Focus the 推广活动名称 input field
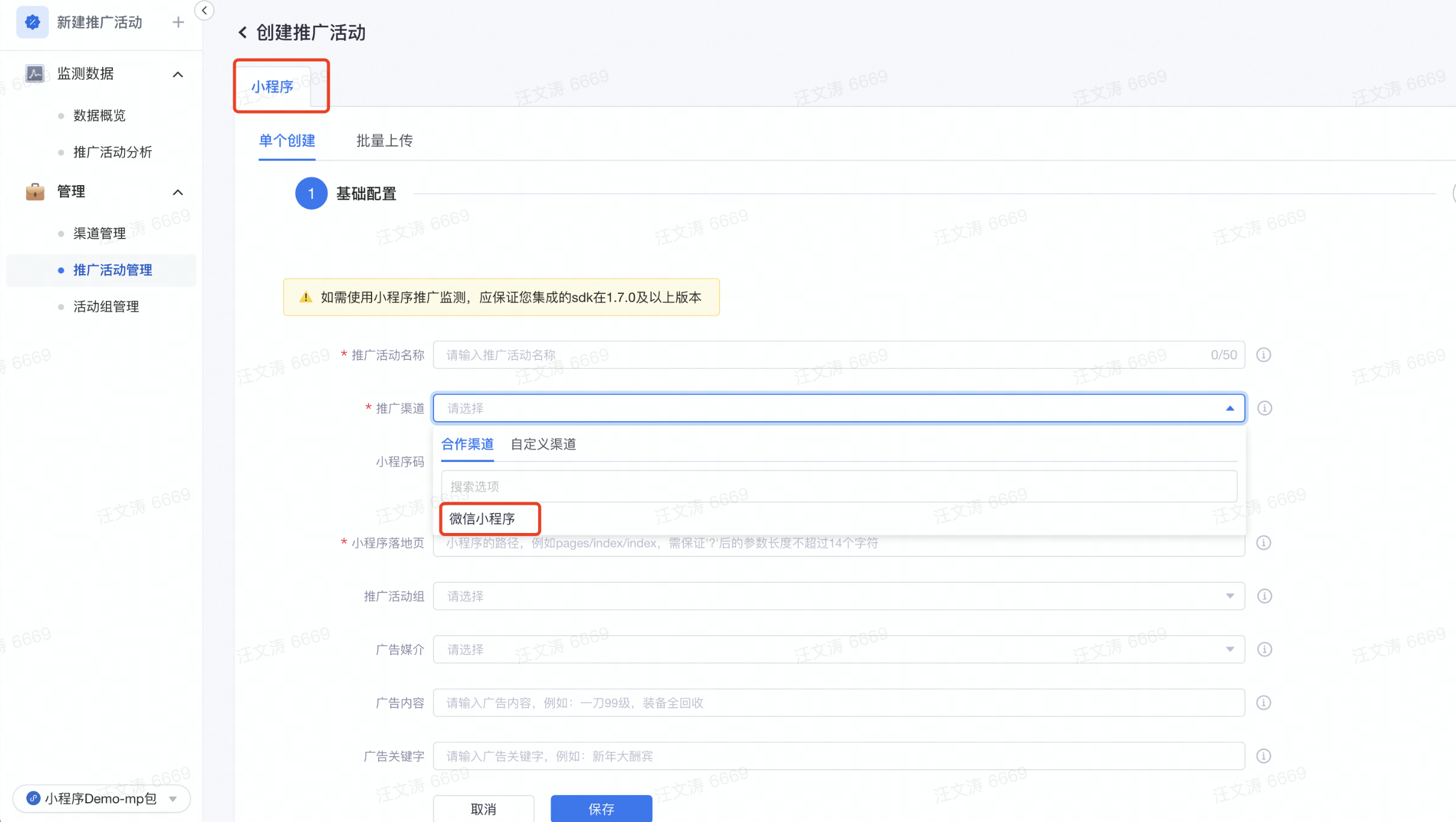 (x=839, y=355)
